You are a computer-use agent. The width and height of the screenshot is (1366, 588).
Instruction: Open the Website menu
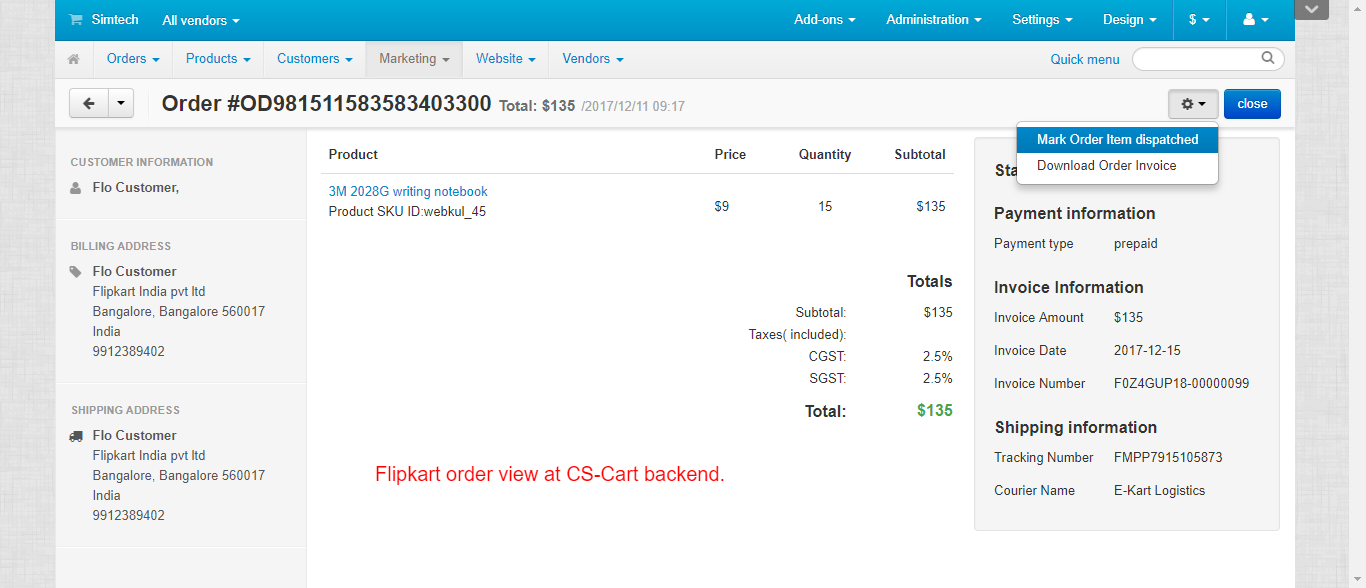coord(505,59)
